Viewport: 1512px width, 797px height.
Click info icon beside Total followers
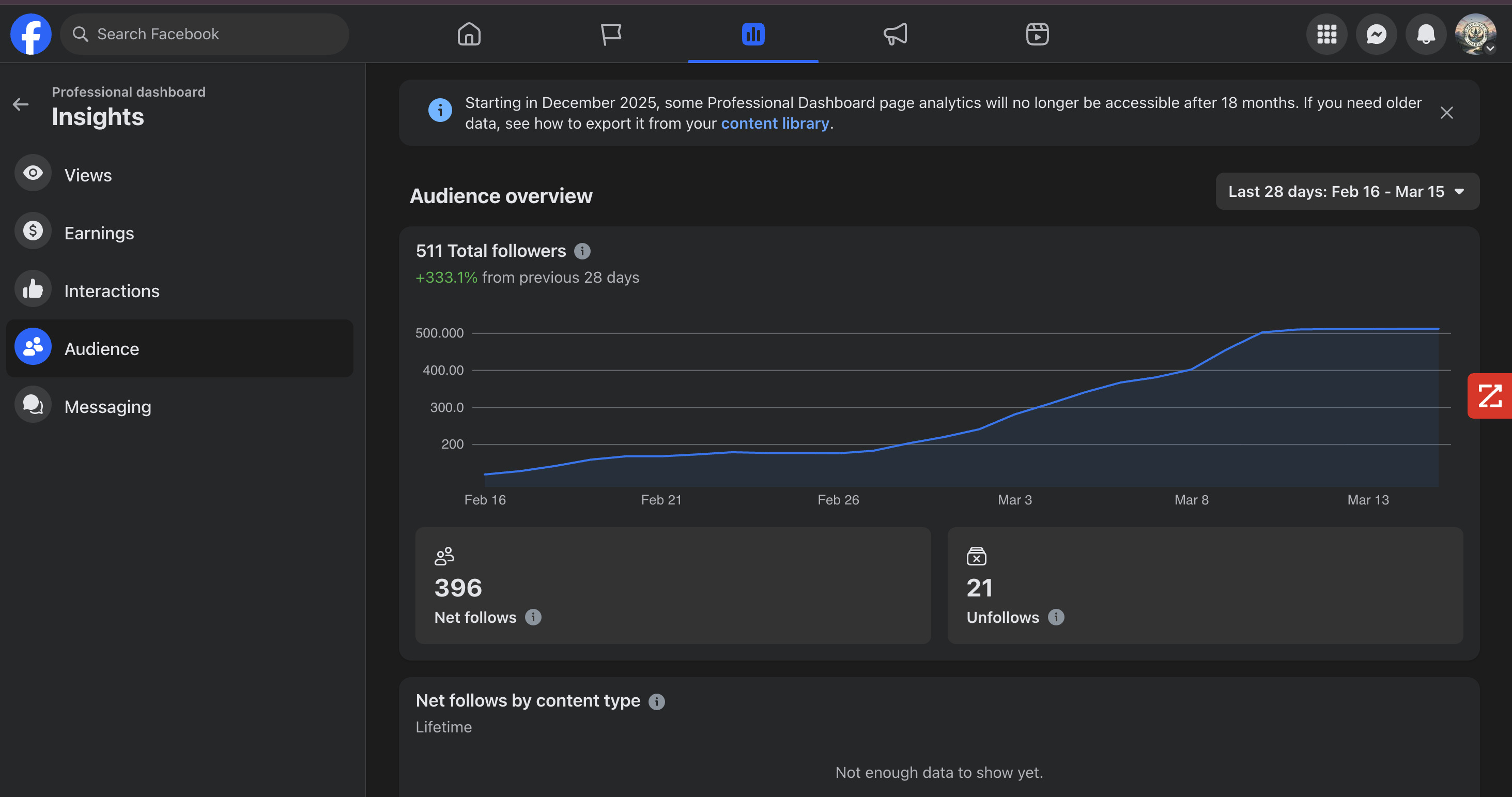582,251
